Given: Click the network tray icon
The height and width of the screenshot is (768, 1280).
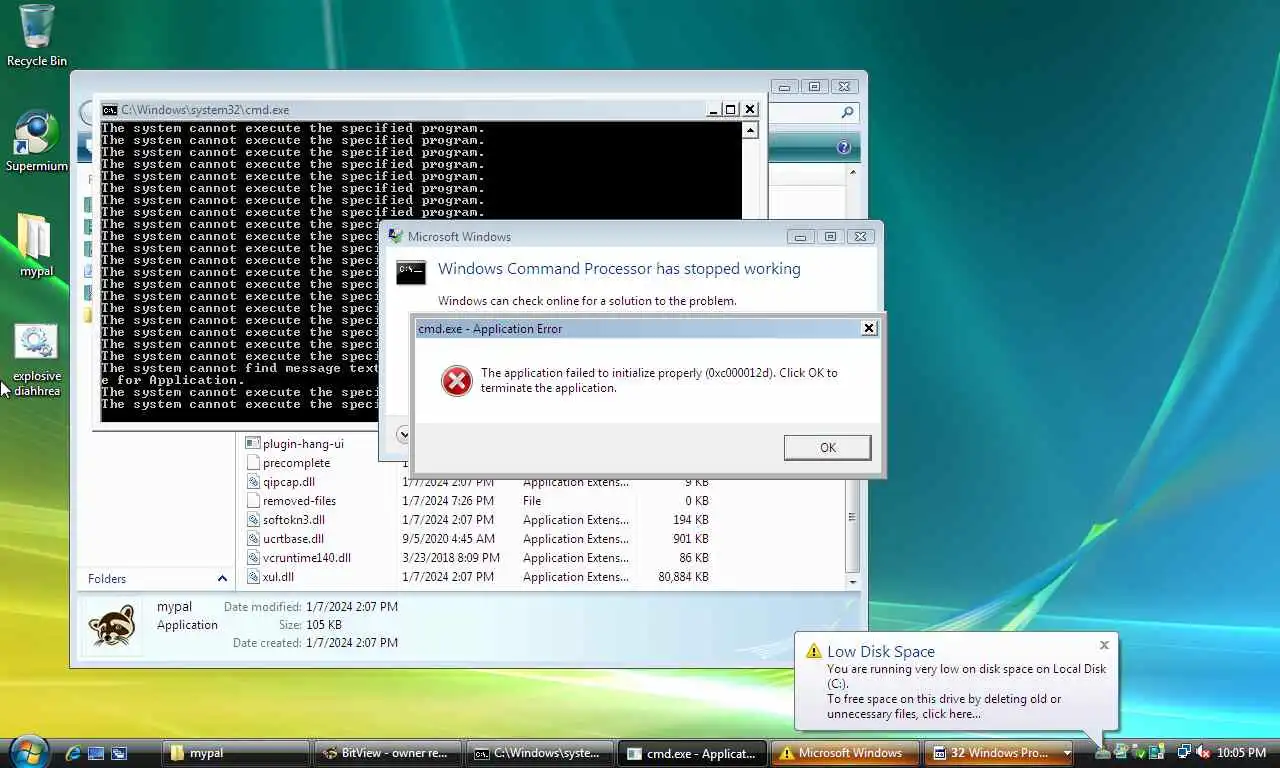Looking at the screenshot, I should [x=1185, y=753].
